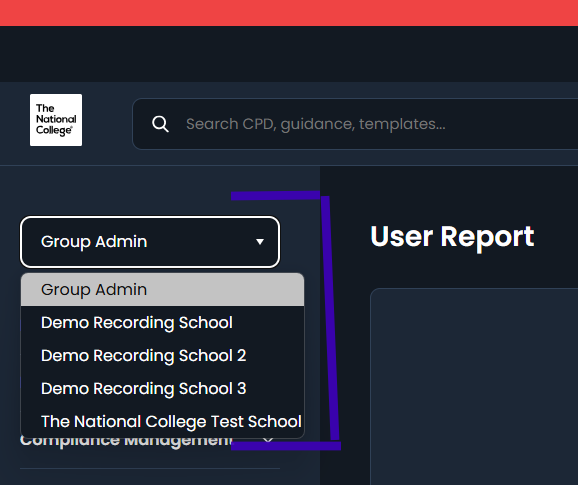Choose Demo Recording School option
The width and height of the screenshot is (578, 485).
pos(163,322)
